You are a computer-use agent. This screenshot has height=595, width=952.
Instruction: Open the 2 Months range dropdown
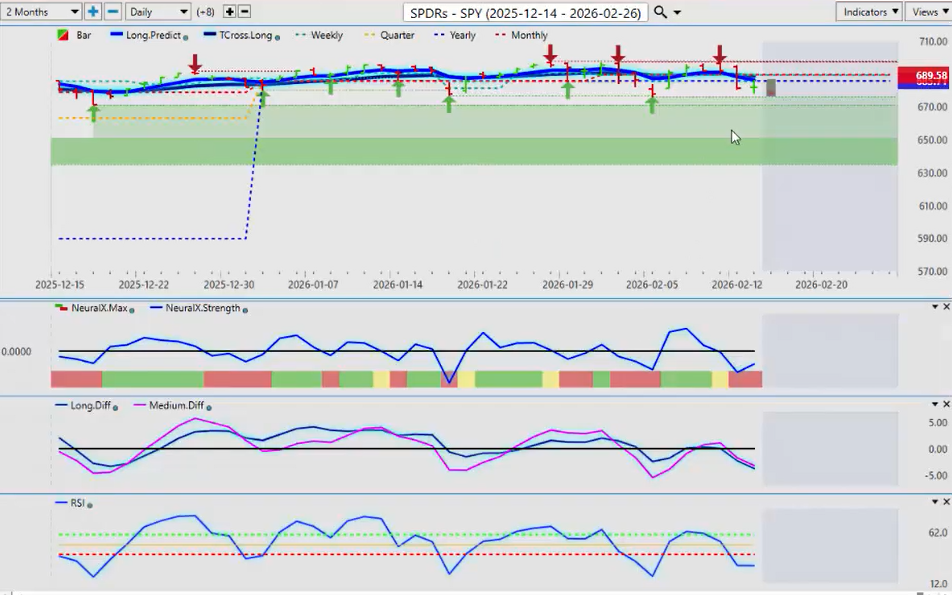pos(41,12)
